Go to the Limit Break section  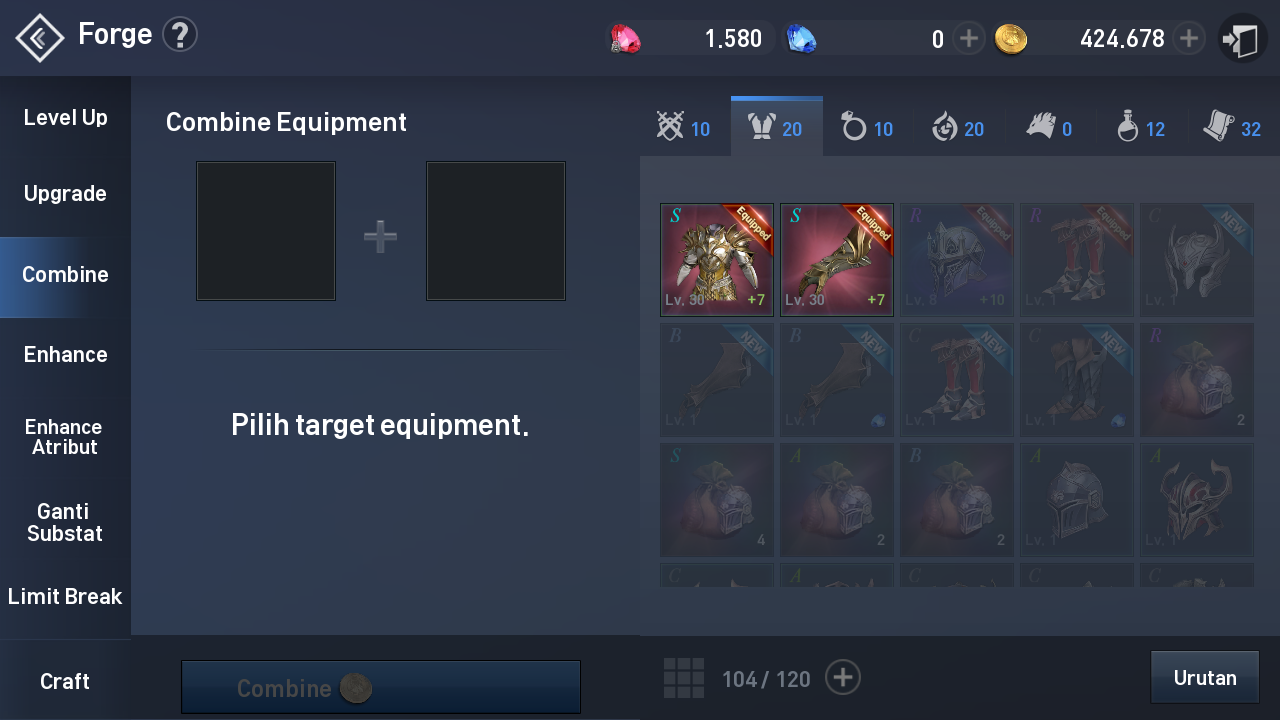65,596
